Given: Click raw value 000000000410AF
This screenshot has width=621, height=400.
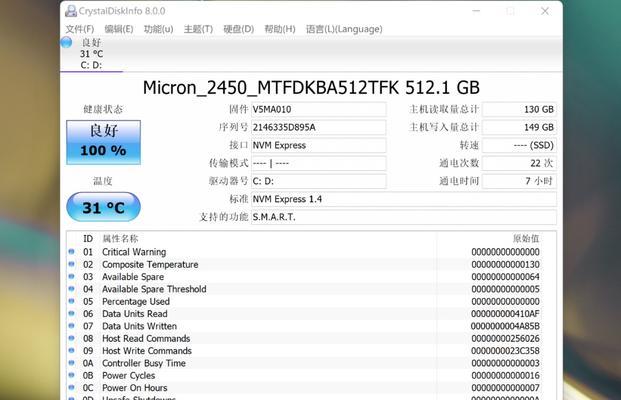Looking at the screenshot, I should coord(505,314).
